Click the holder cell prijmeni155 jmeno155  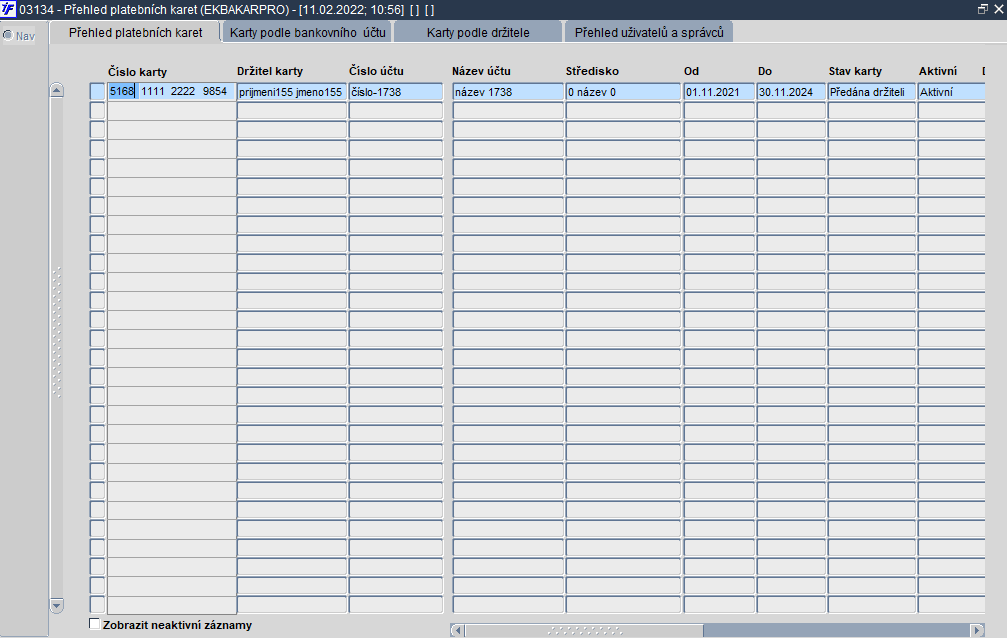click(292, 92)
